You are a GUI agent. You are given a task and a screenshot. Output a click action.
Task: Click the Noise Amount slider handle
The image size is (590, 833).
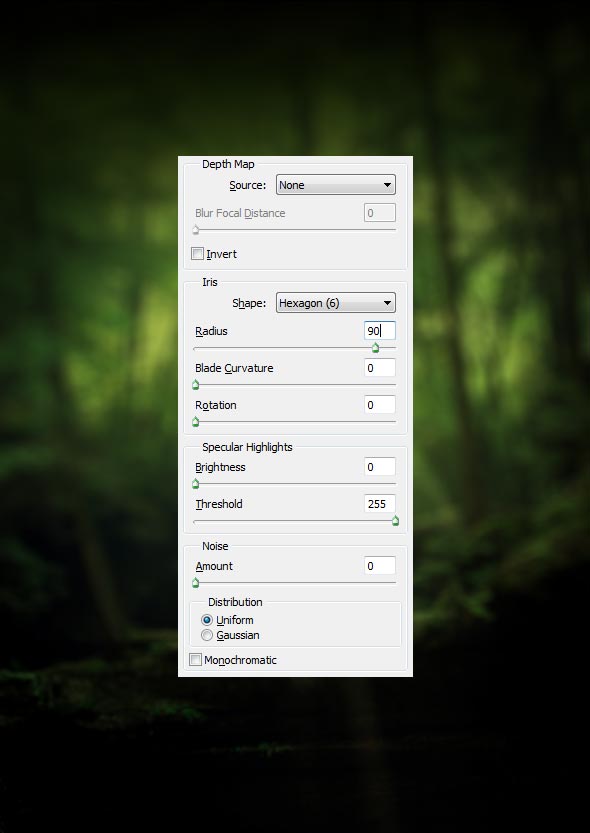195,583
